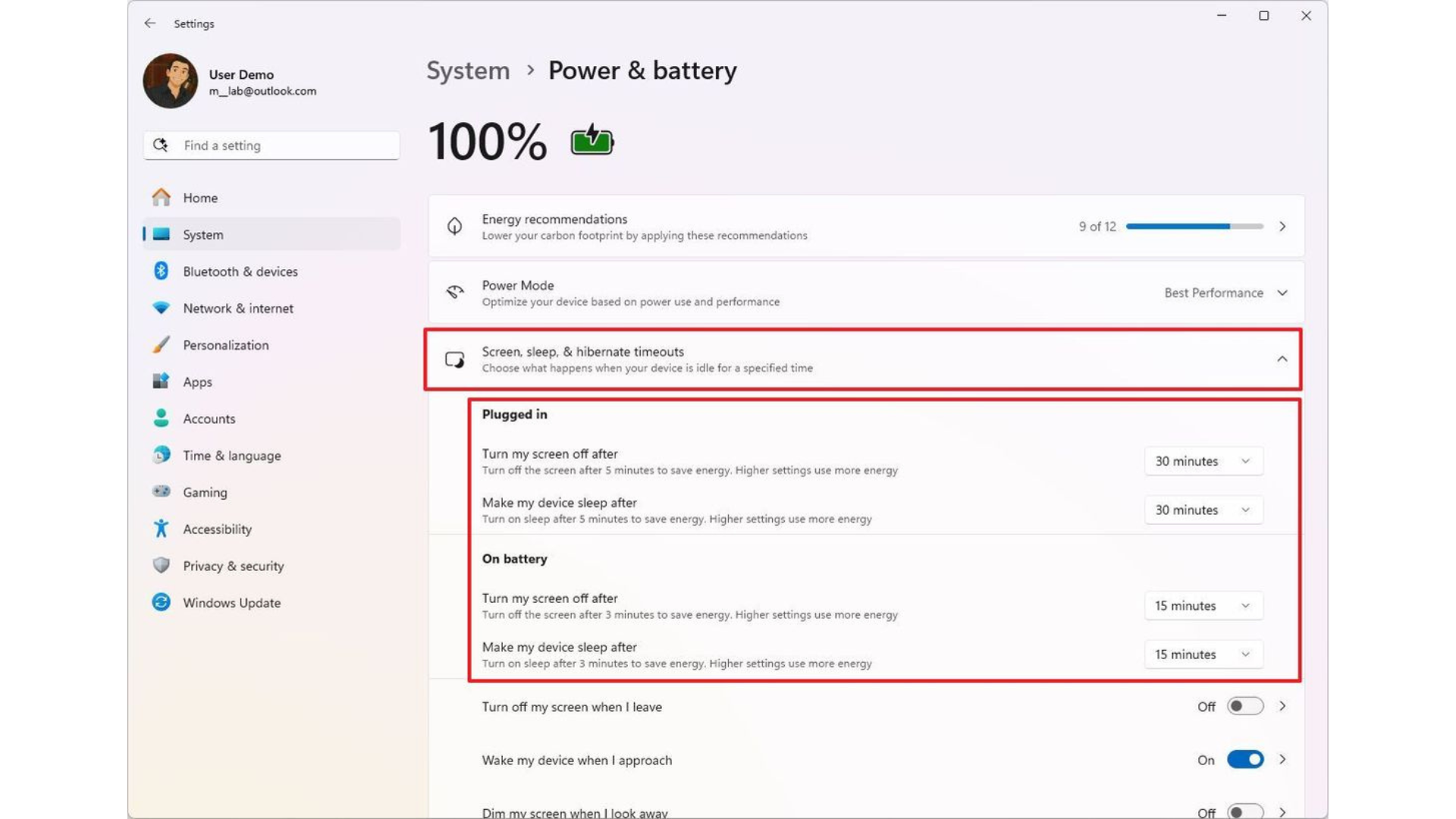
Task: Select the Gaming icon
Action: pyautogui.click(x=162, y=491)
